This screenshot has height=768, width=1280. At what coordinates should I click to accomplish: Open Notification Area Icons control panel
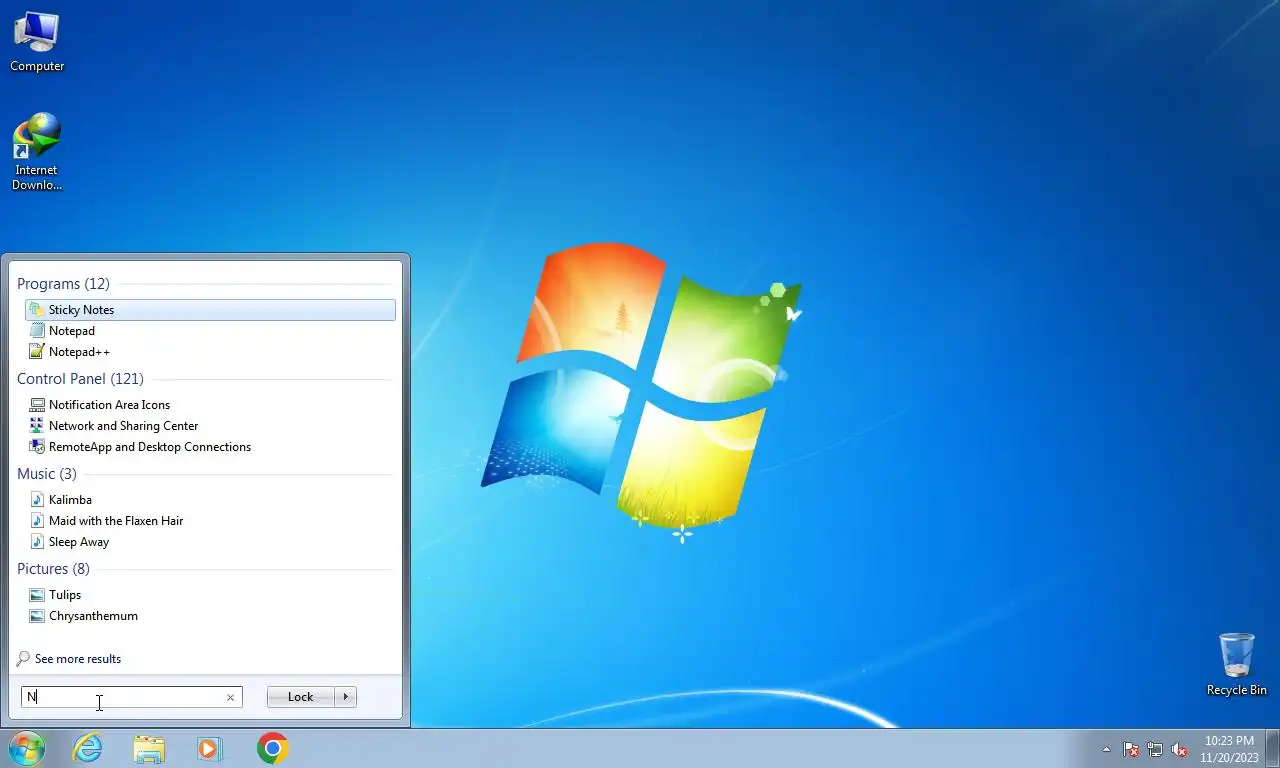point(210,405)
